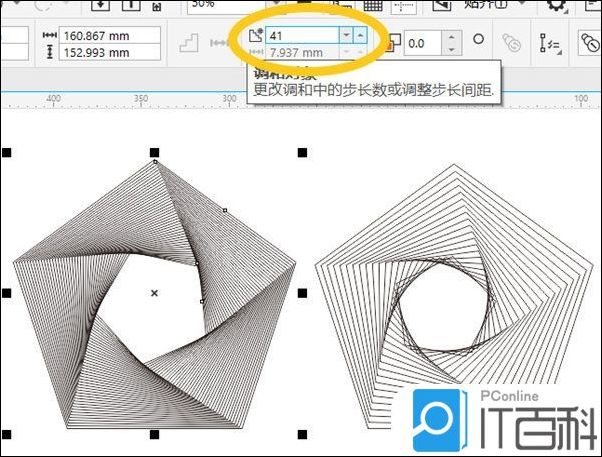Screen dimensions: 602x457
Task: Increase blend direction angle with up arrow
Action: 452,38
